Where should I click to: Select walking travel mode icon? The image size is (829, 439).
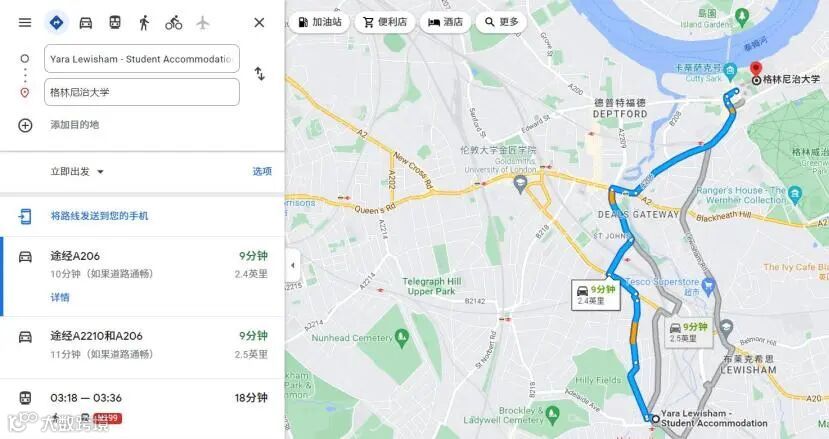pyautogui.click(x=144, y=23)
